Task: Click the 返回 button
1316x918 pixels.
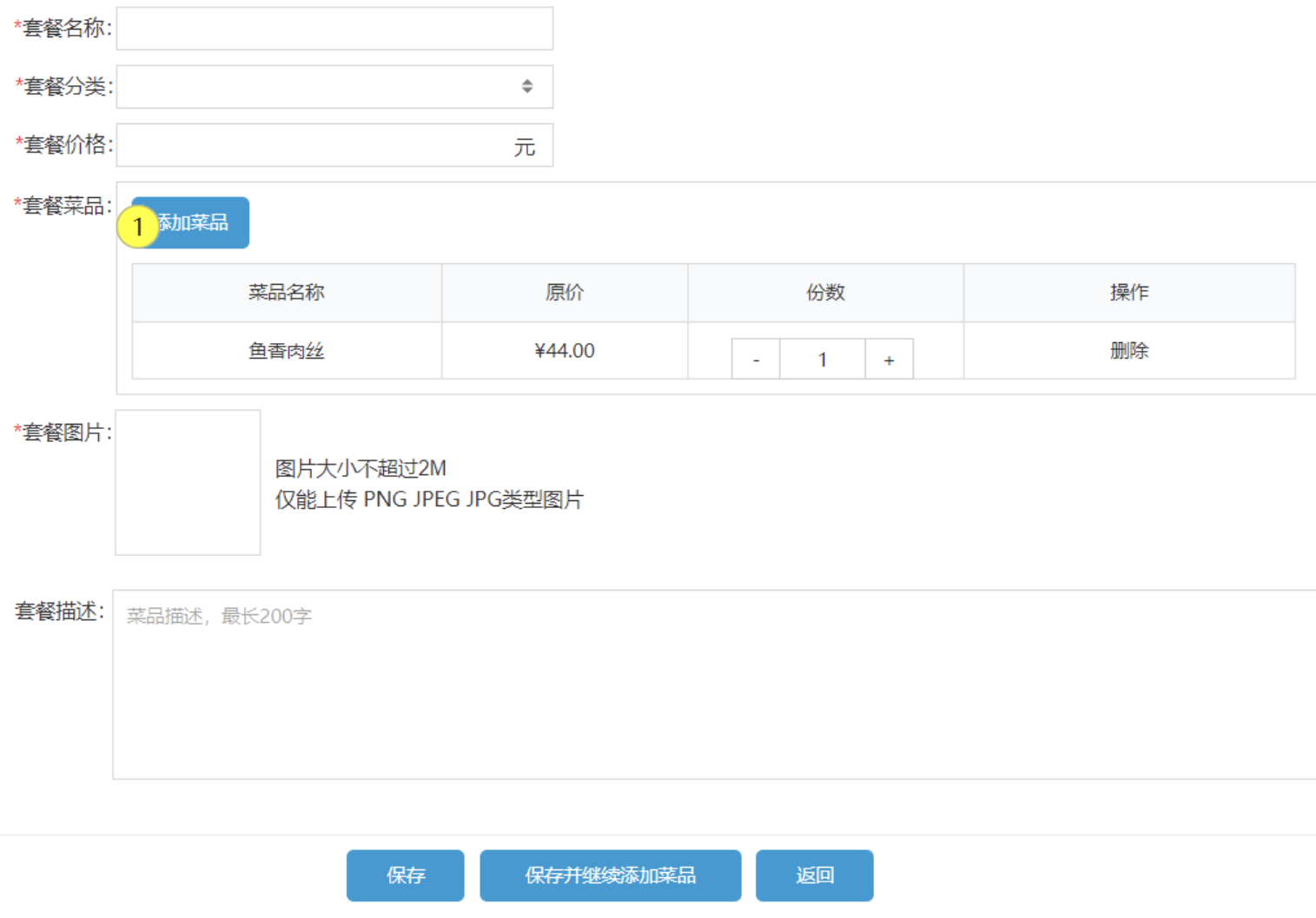Action: (x=814, y=875)
